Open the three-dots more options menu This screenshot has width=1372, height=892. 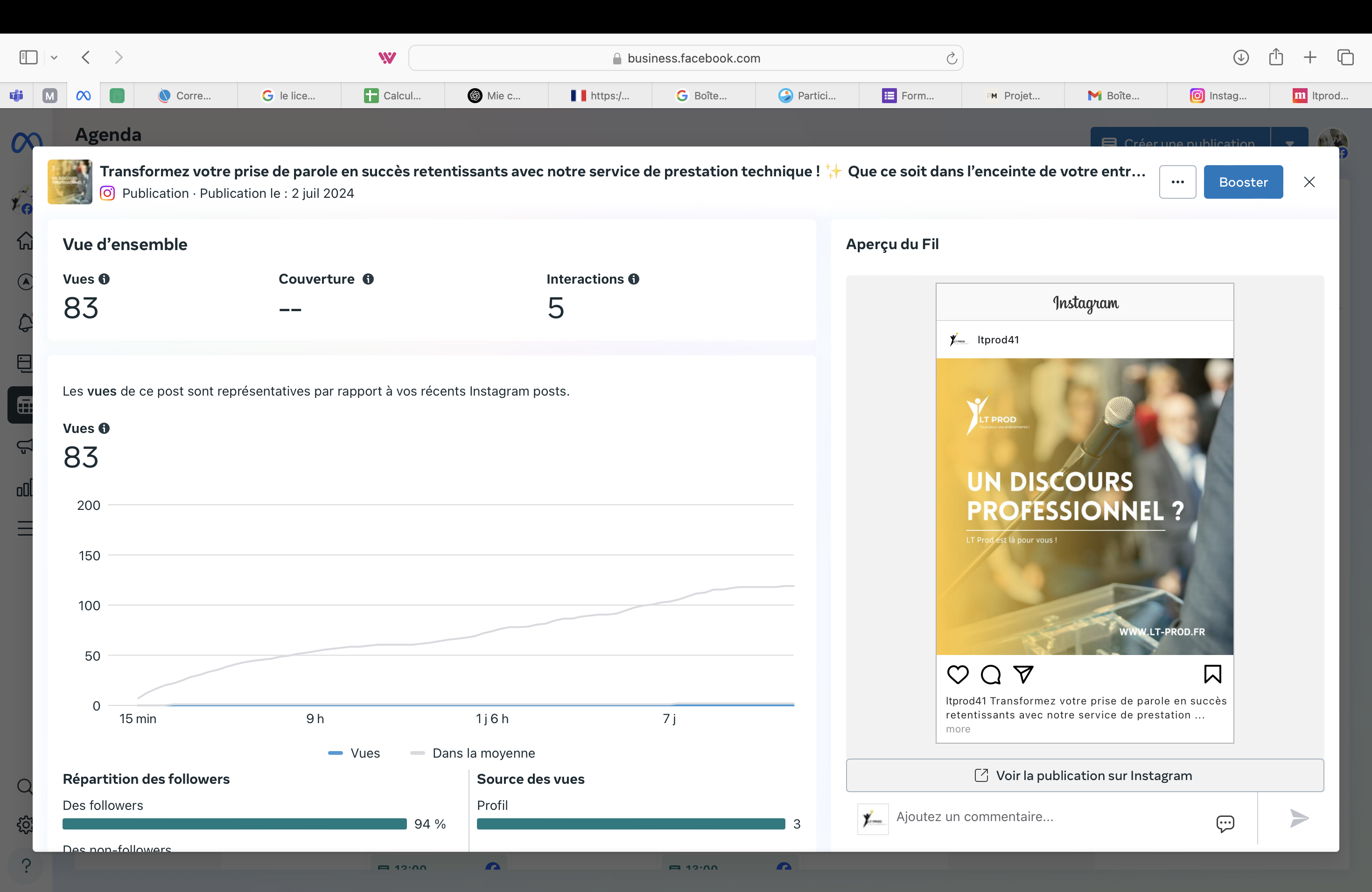[1177, 182]
